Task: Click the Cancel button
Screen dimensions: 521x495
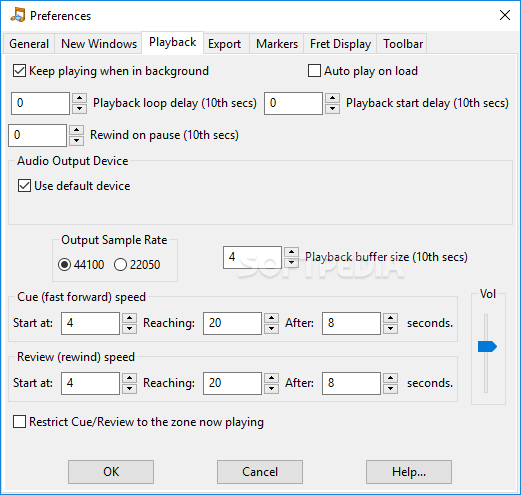Action: click(260, 472)
